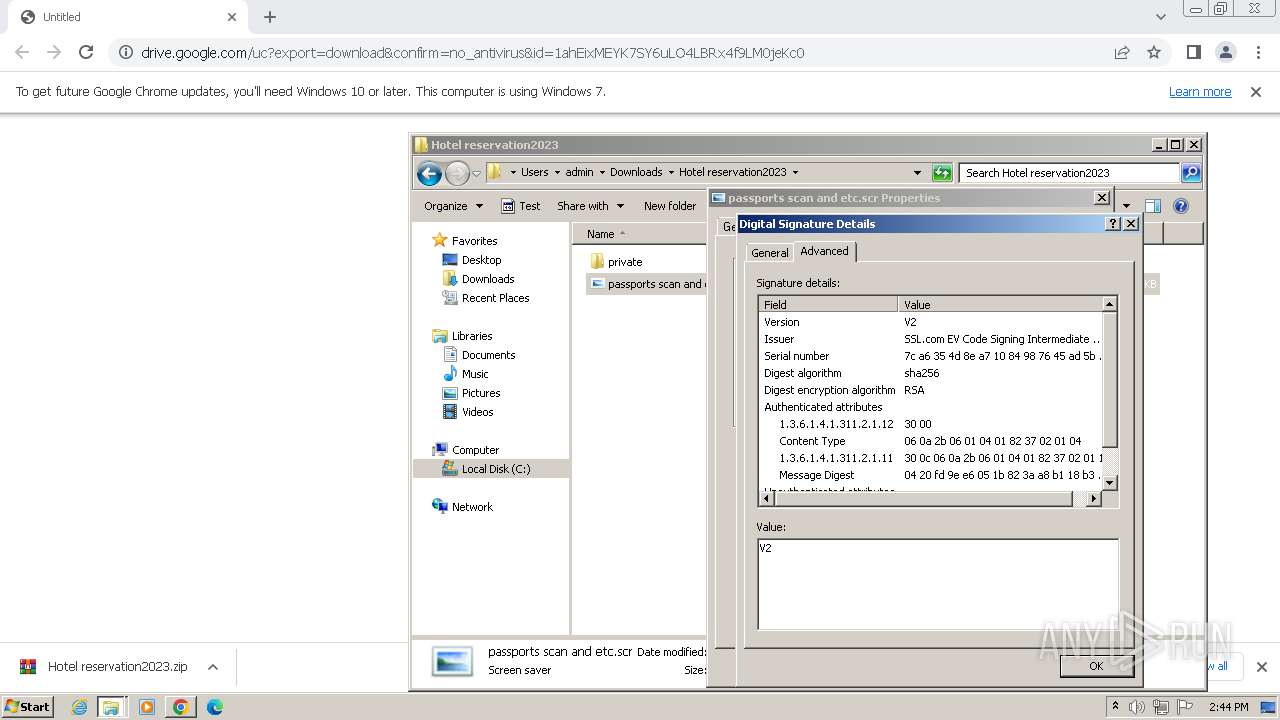Click Chrome's back navigation arrow
The image size is (1280, 720).
(22, 52)
